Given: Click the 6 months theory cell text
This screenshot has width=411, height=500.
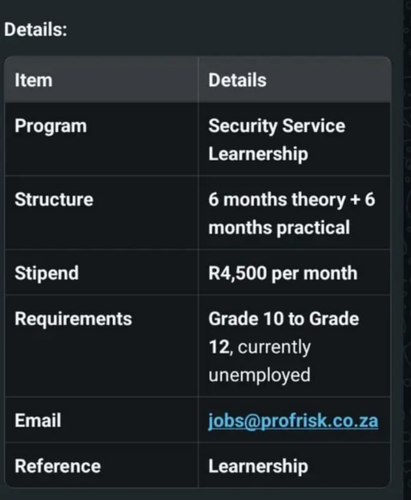Looking at the screenshot, I should [x=292, y=213].
